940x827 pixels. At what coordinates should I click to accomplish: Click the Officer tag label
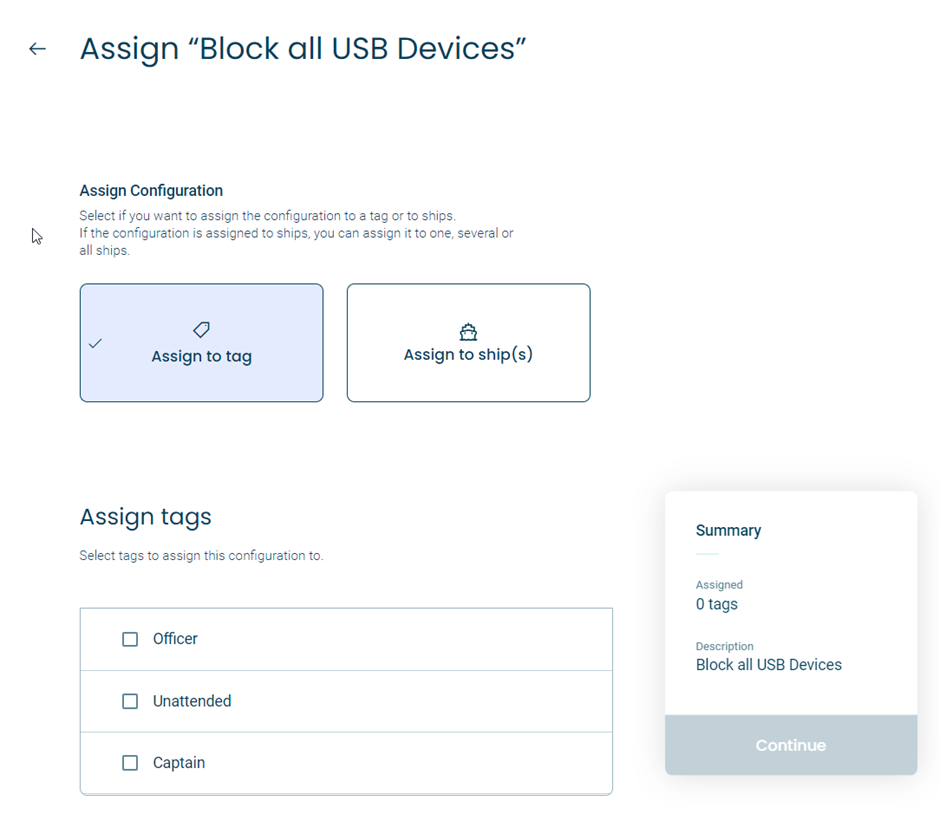175,639
